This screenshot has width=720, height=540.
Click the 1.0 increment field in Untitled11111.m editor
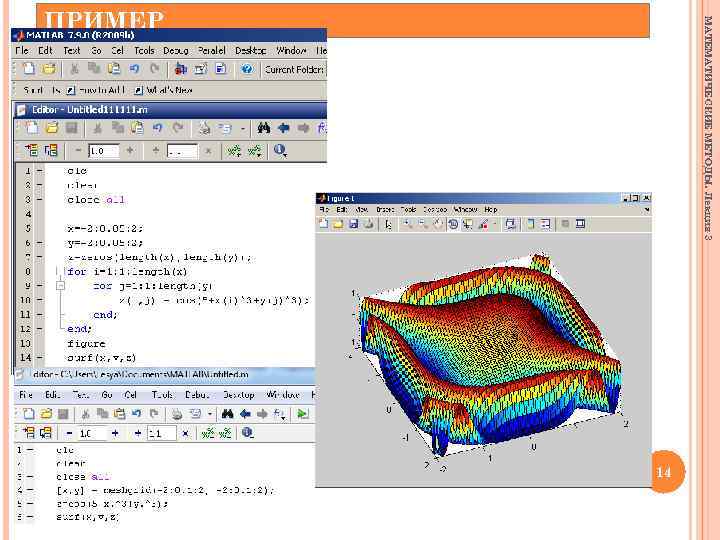104,151
